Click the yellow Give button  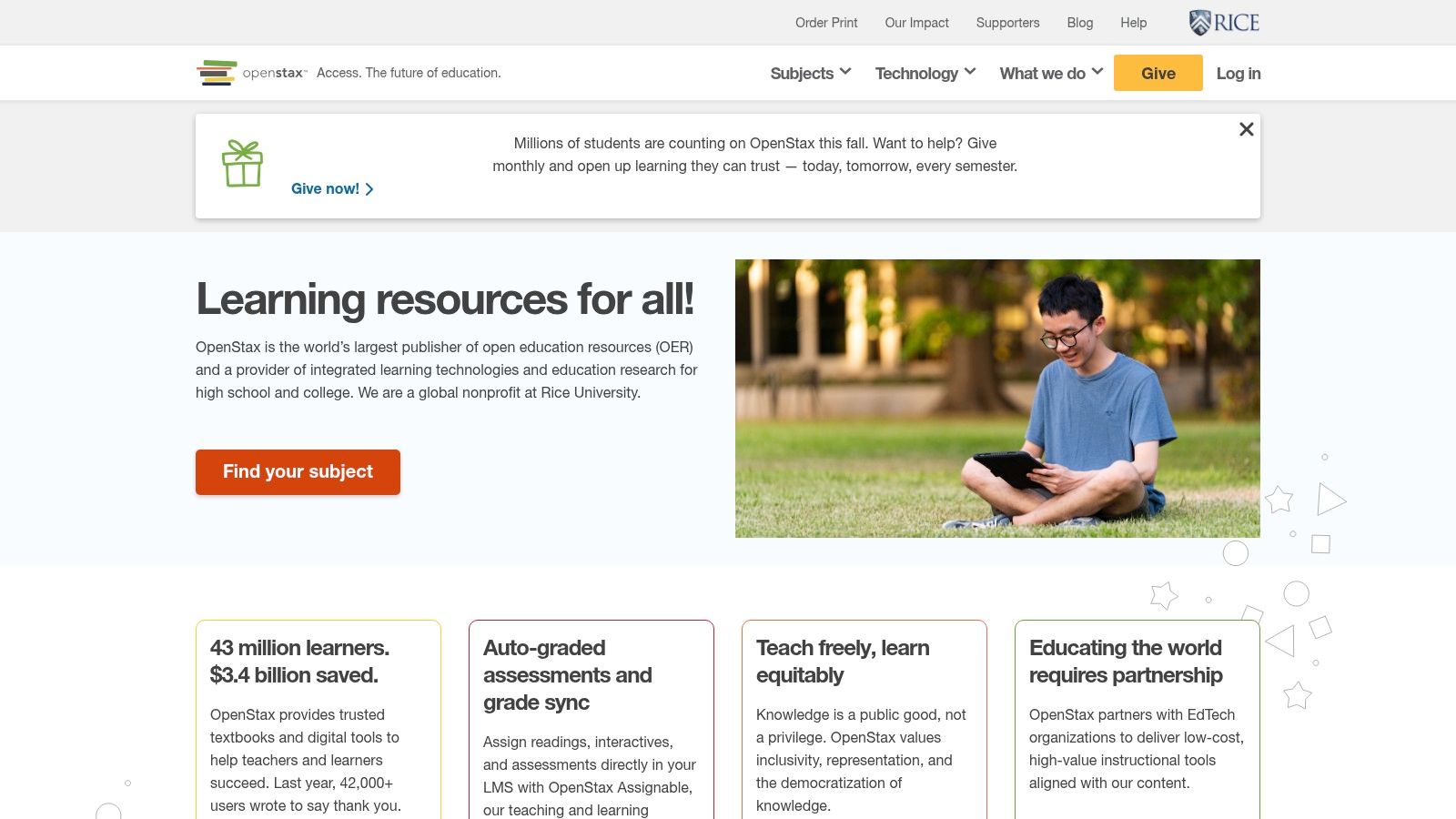point(1158,73)
